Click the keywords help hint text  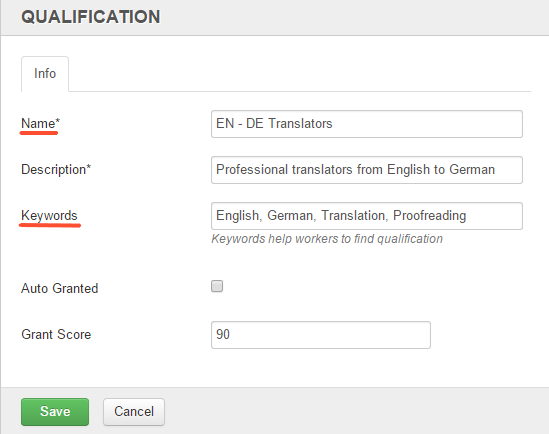pyautogui.click(x=327, y=239)
